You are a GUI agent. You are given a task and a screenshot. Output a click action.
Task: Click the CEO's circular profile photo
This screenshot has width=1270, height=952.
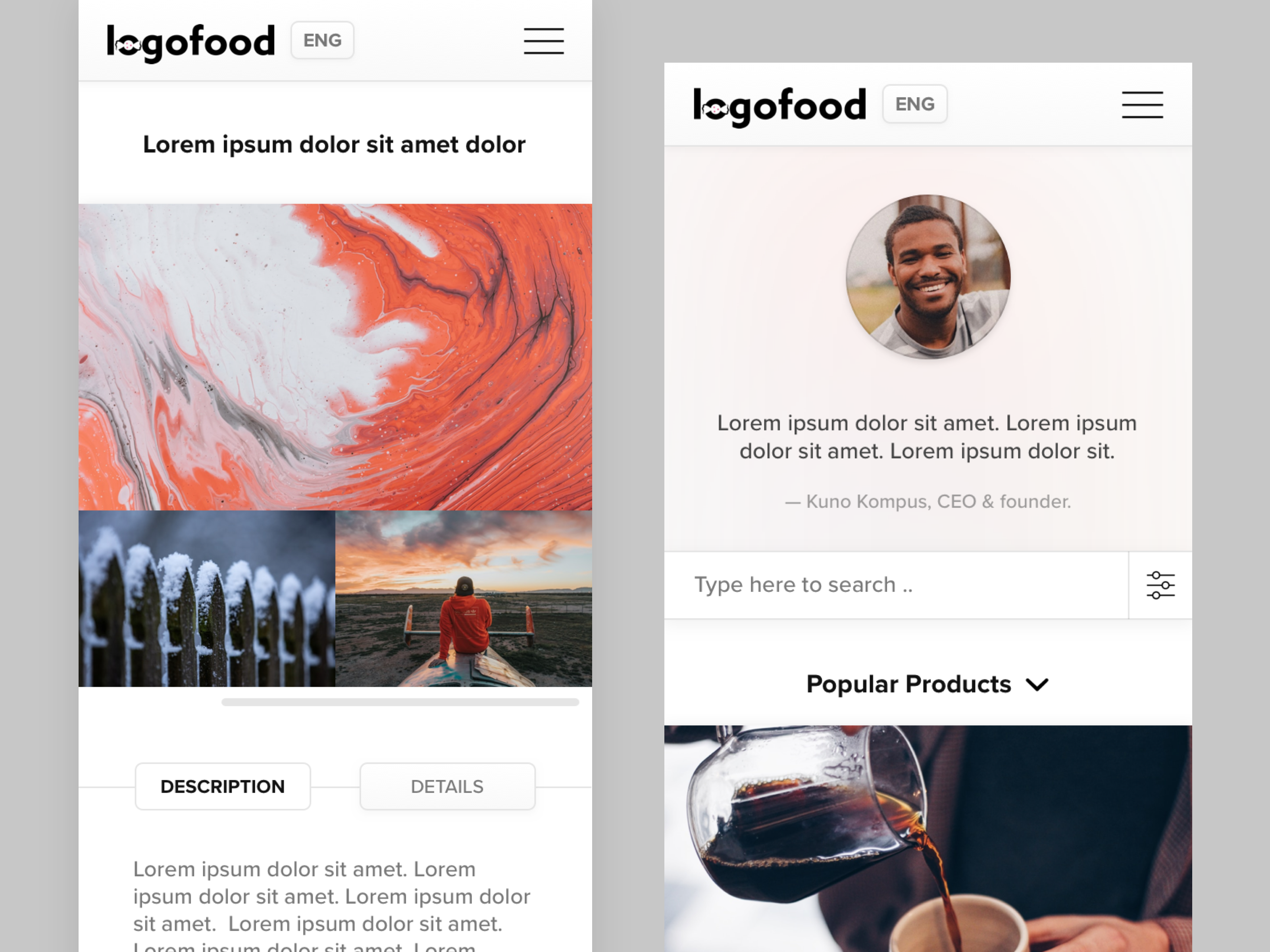pyautogui.click(x=928, y=277)
